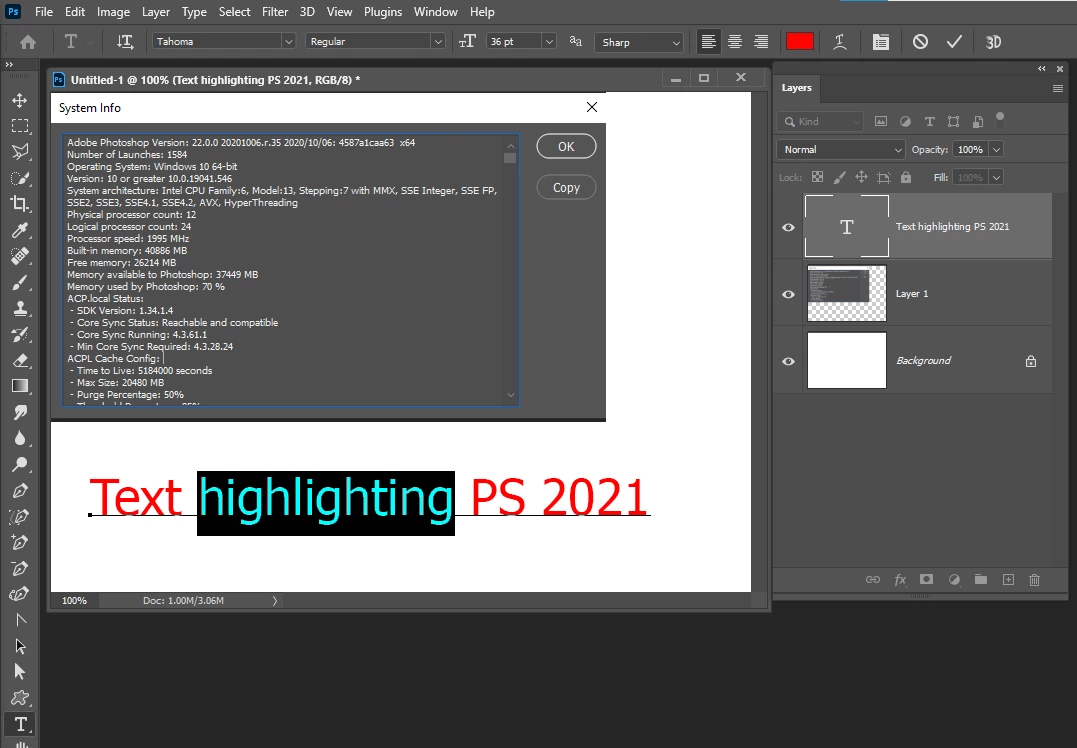Select the Gradient tool
The width and height of the screenshot is (1077, 748).
click(x=19, y=386)
